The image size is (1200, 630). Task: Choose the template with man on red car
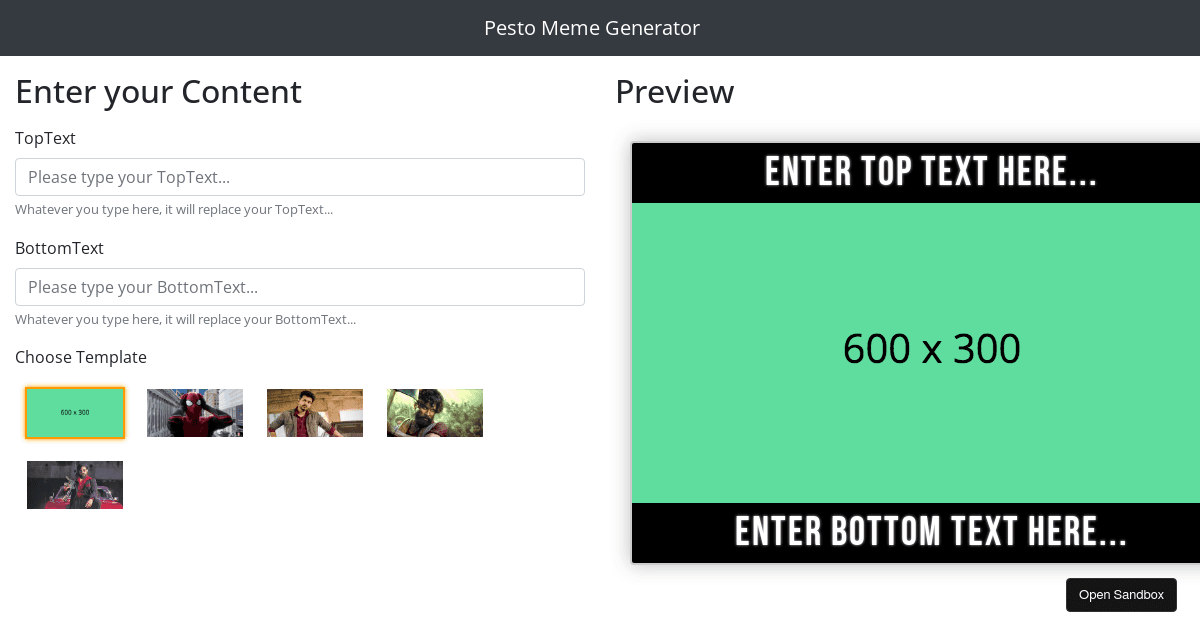(75, 485)
